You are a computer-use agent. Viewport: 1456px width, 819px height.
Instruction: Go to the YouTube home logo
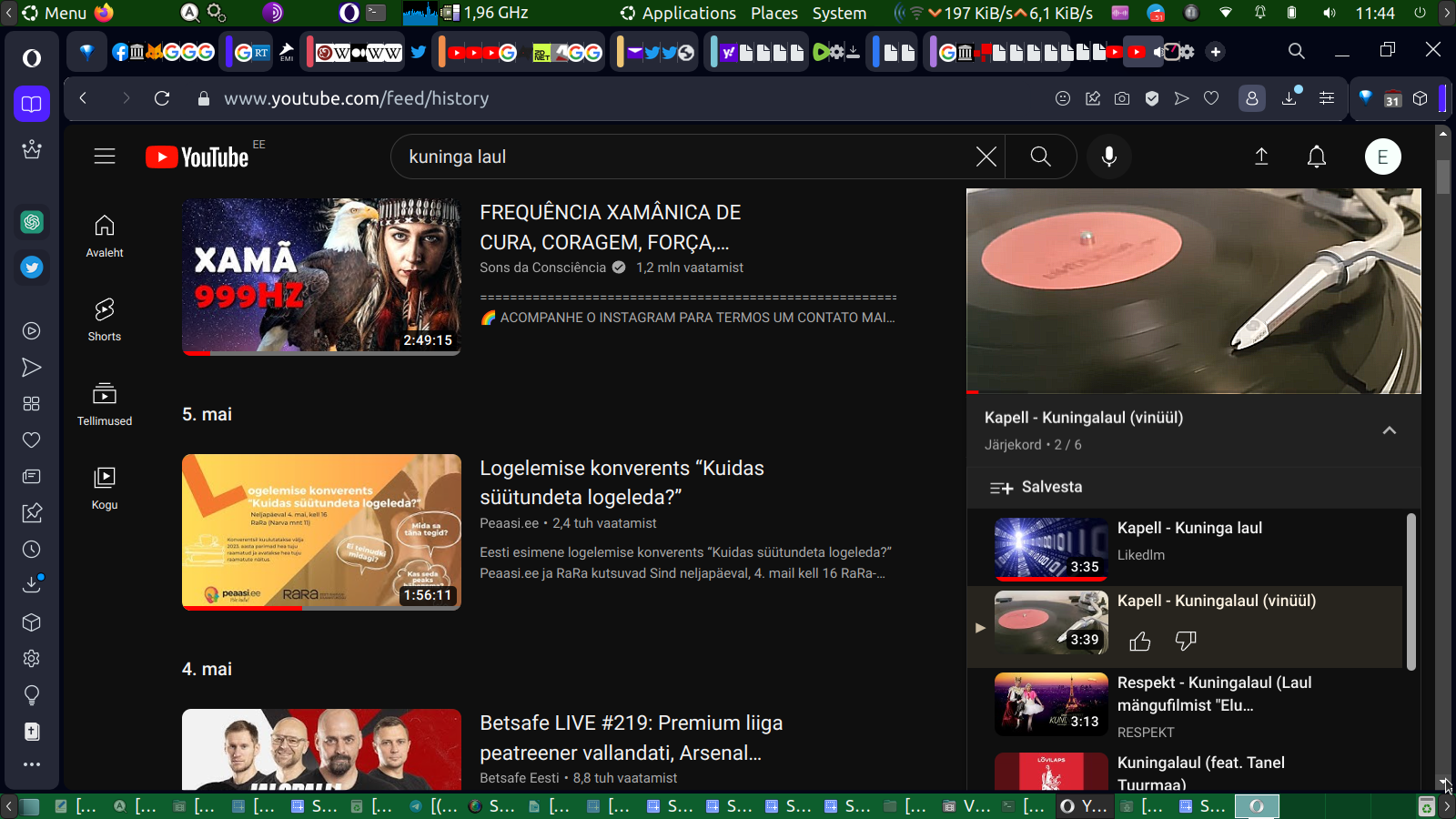tap(197, 157)
